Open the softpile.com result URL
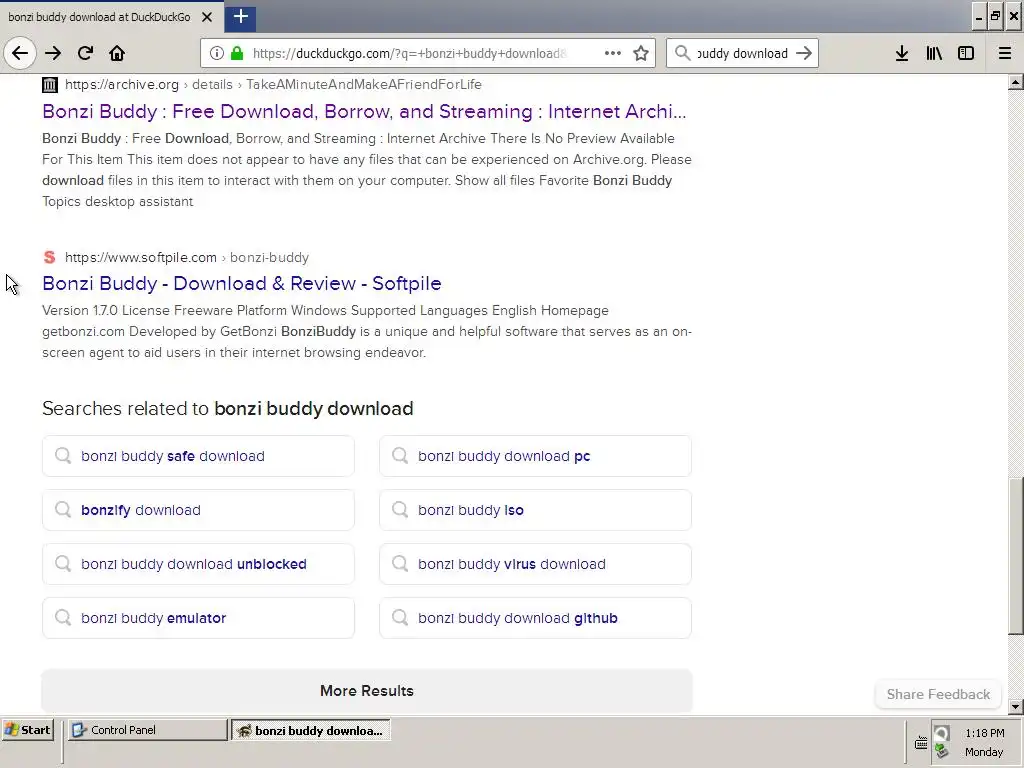 [187, 257]
